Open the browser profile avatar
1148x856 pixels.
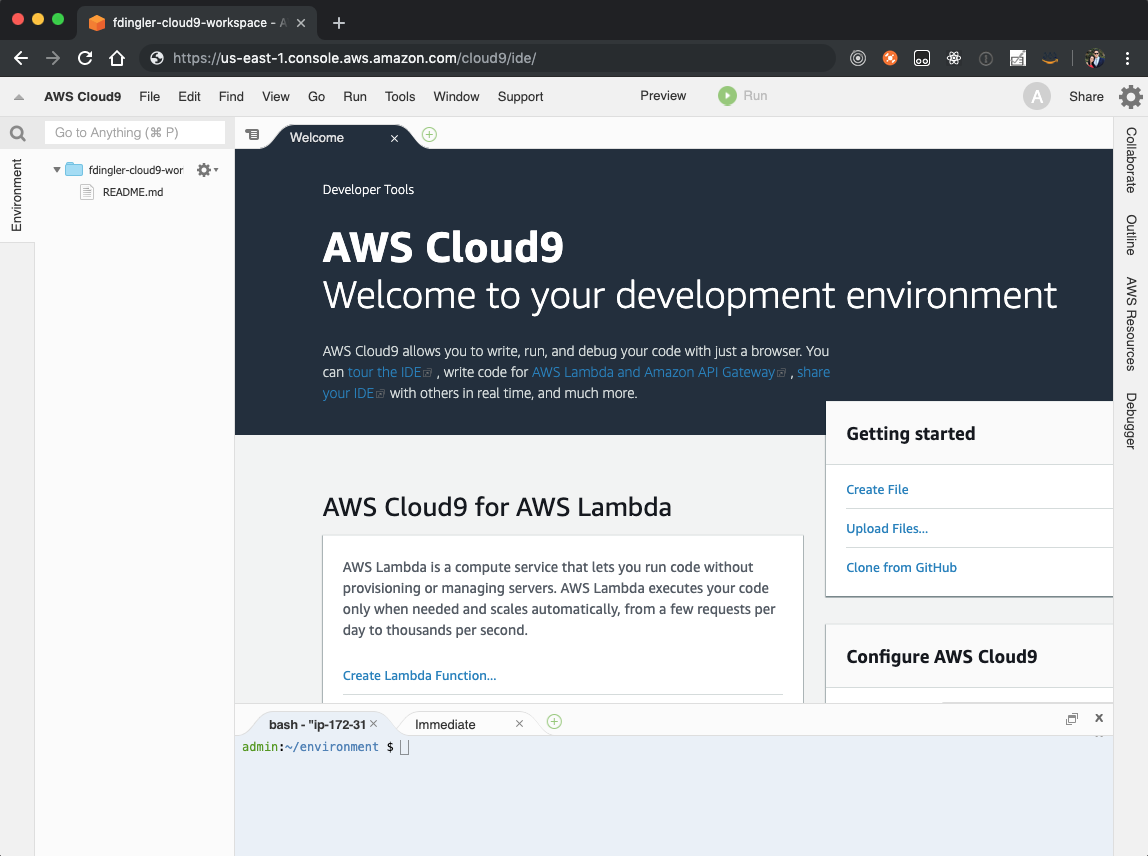1095,59
